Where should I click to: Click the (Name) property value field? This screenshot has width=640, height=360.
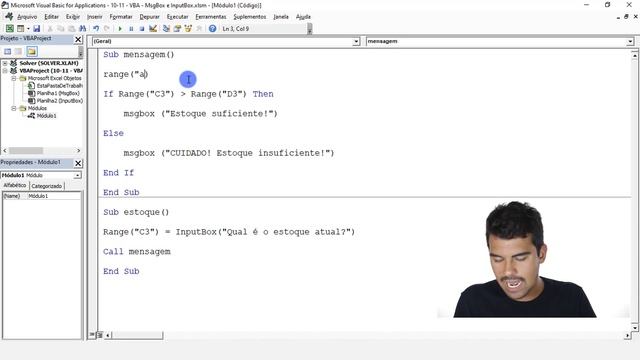click(x=53, y=196)
